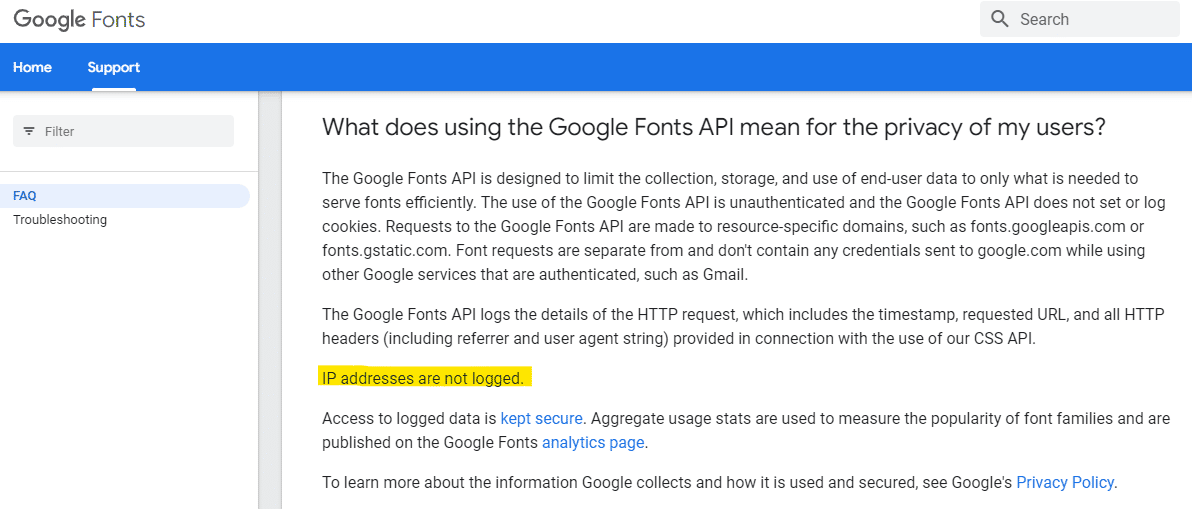Select FAQ in the sidebar
The height and width of the screenshot is (509, 1192).
coord(125,196)
